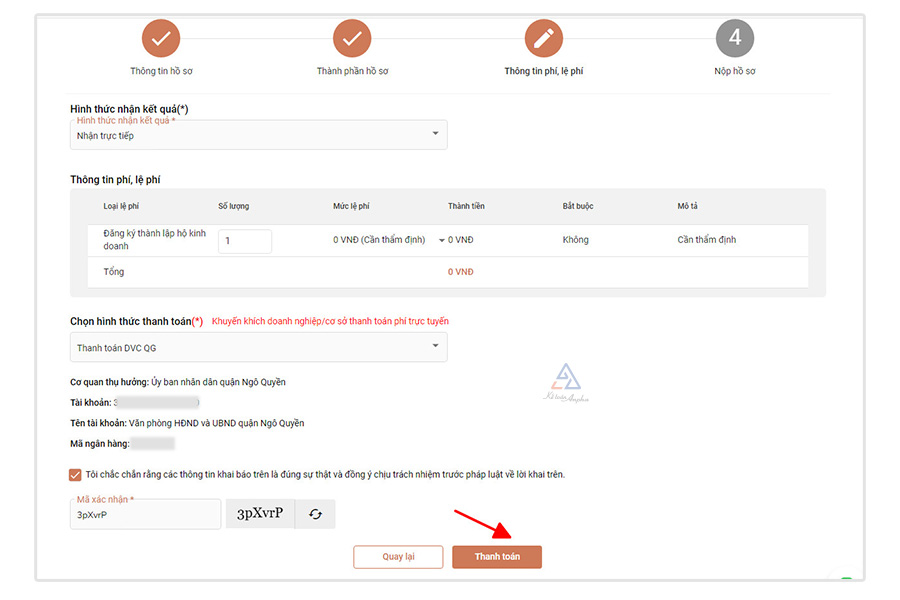Go to 'Thông tin hồ sơ' step
This screenshot has height=600, width=900.
[x=160, y=72]
